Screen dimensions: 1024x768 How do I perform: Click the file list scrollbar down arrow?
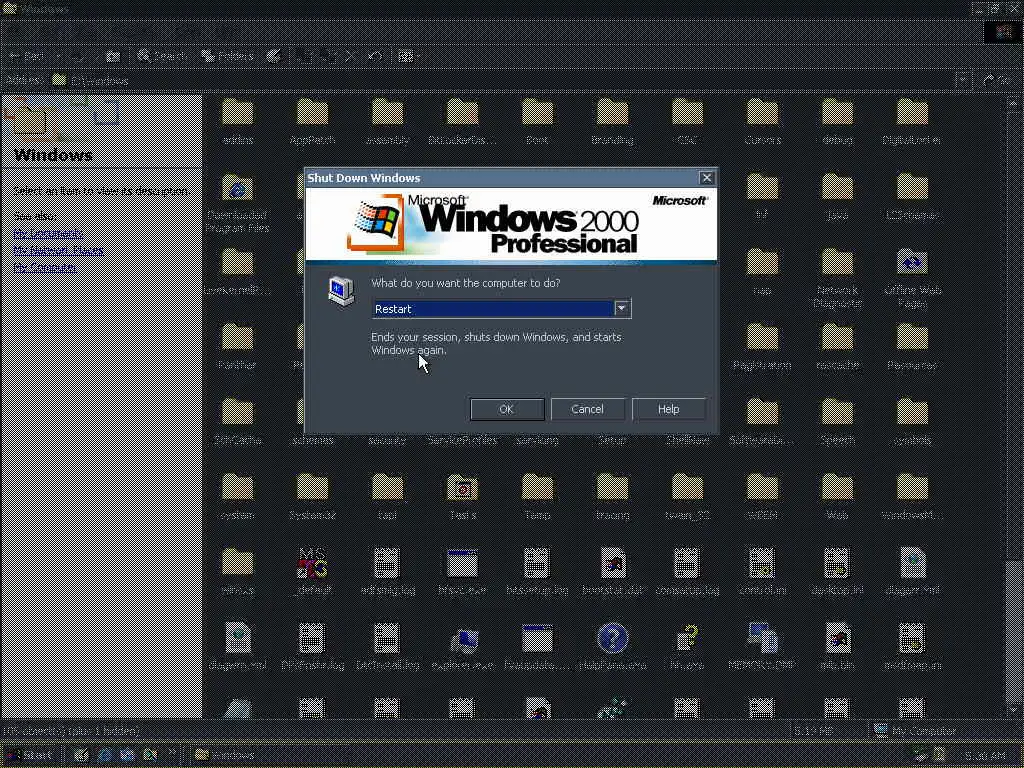click(x=1014, y=709)
